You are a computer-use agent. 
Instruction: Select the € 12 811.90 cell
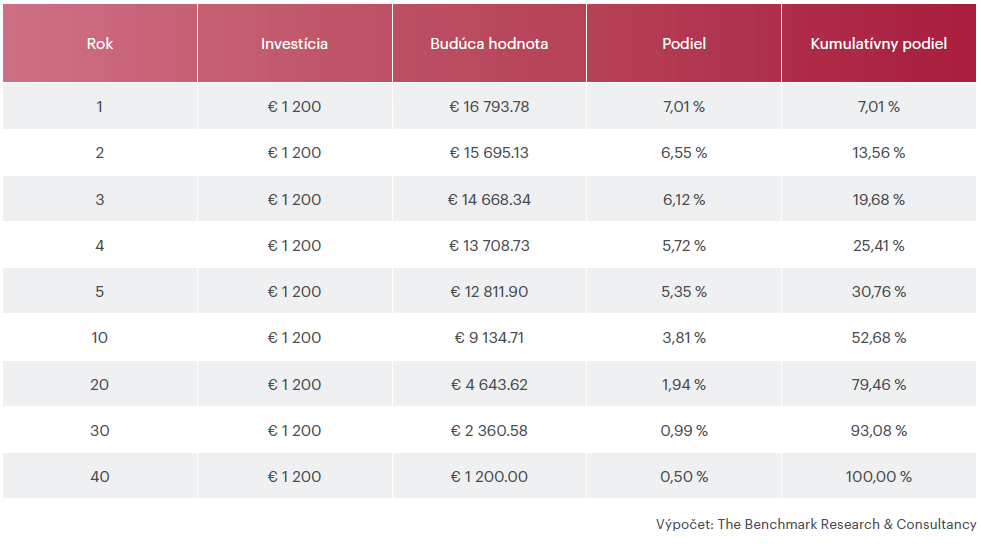pyautogui.click(x=489, y=291)
